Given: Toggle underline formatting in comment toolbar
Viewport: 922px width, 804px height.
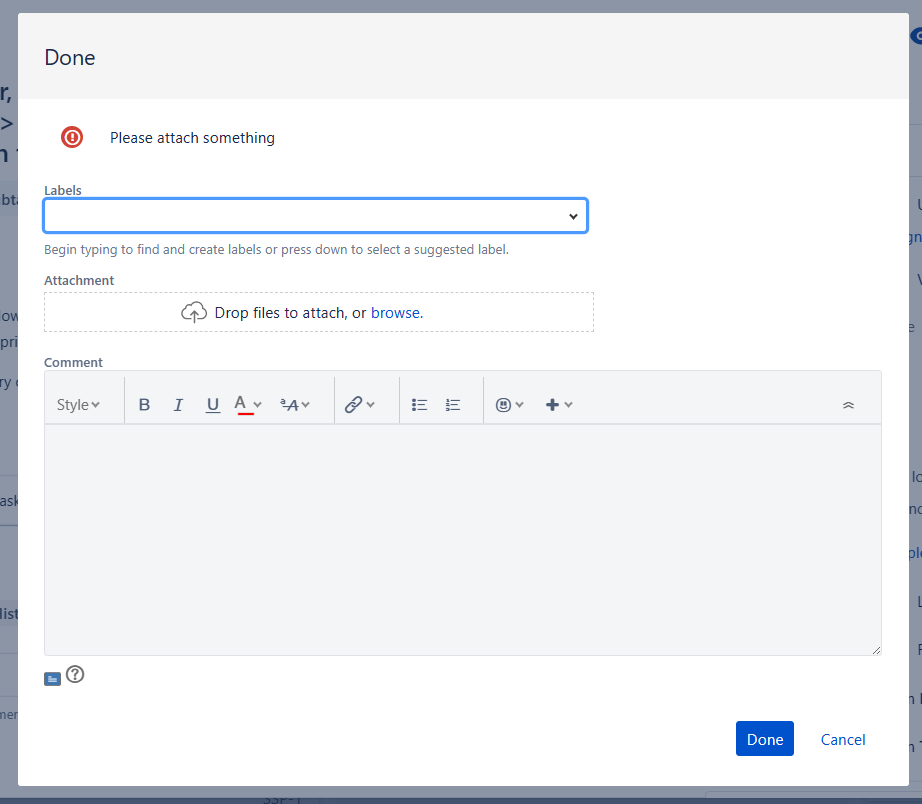Looking at the screenshot, I should [213, 405].
